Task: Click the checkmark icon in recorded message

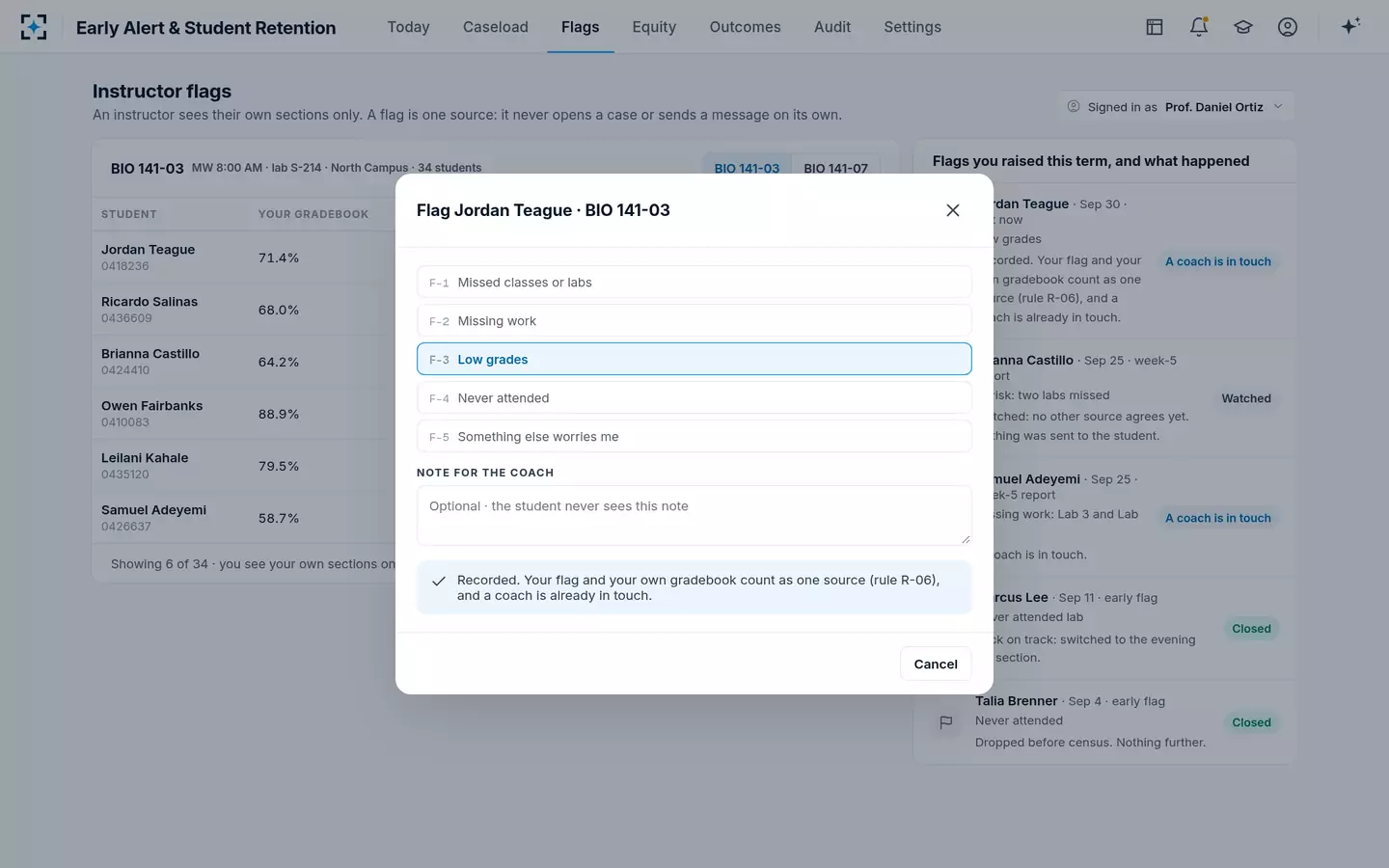Action: pyautogui.click(x=439, y=581)
